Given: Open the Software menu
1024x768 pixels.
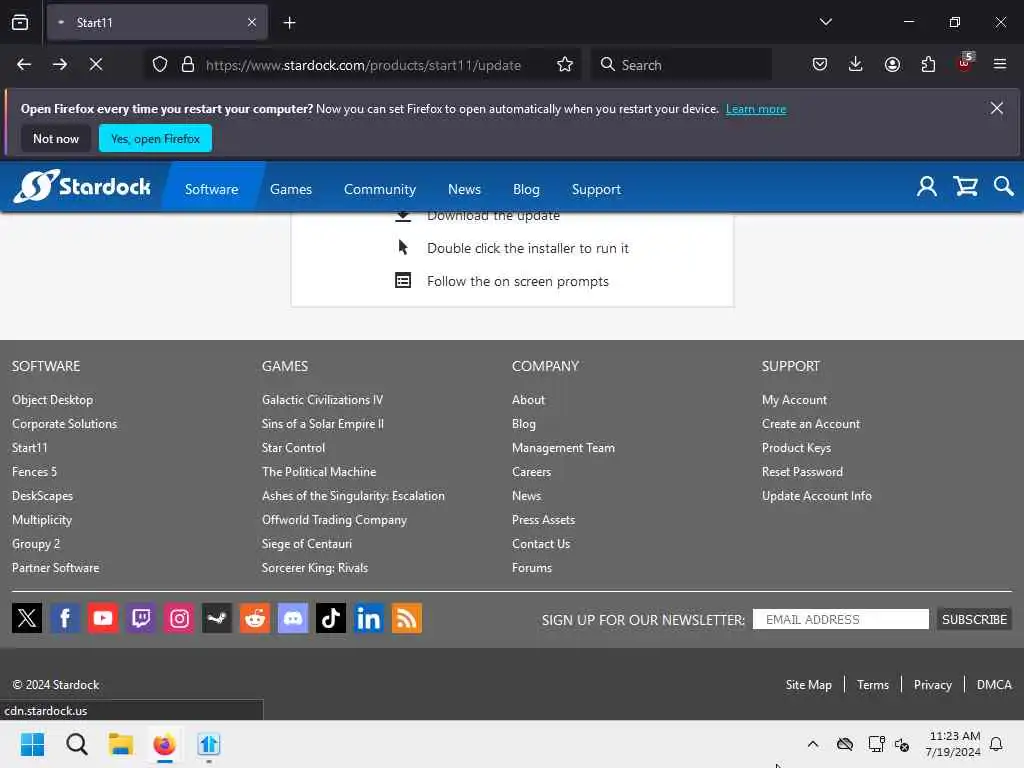Looking at the screenshot, I should pyautogui.click(x=212, y=189).
